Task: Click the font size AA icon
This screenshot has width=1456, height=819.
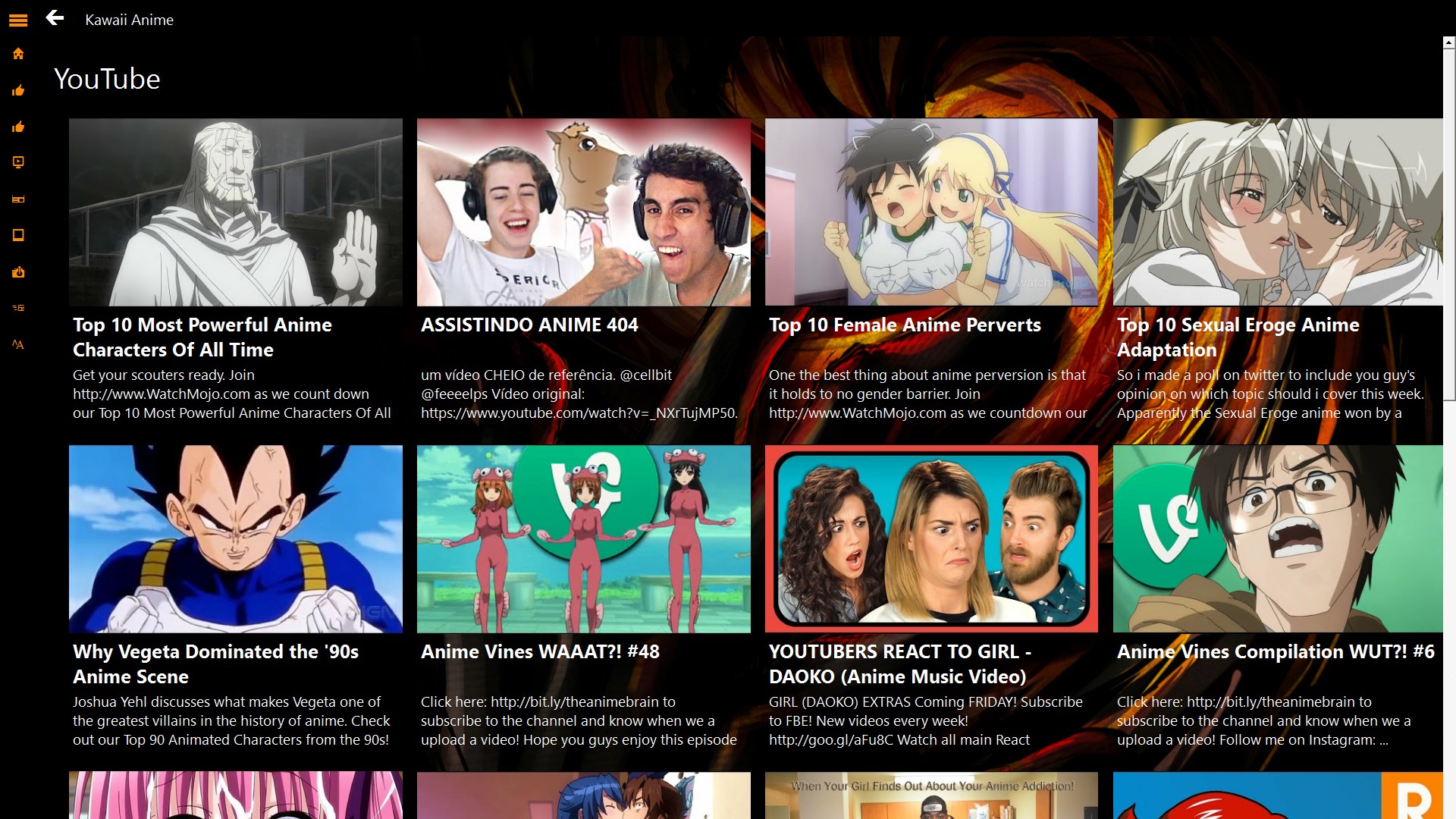Action: [18, 344]
